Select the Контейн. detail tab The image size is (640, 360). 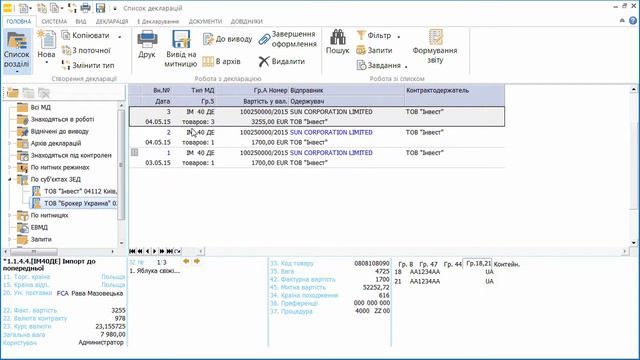(507, 264)
